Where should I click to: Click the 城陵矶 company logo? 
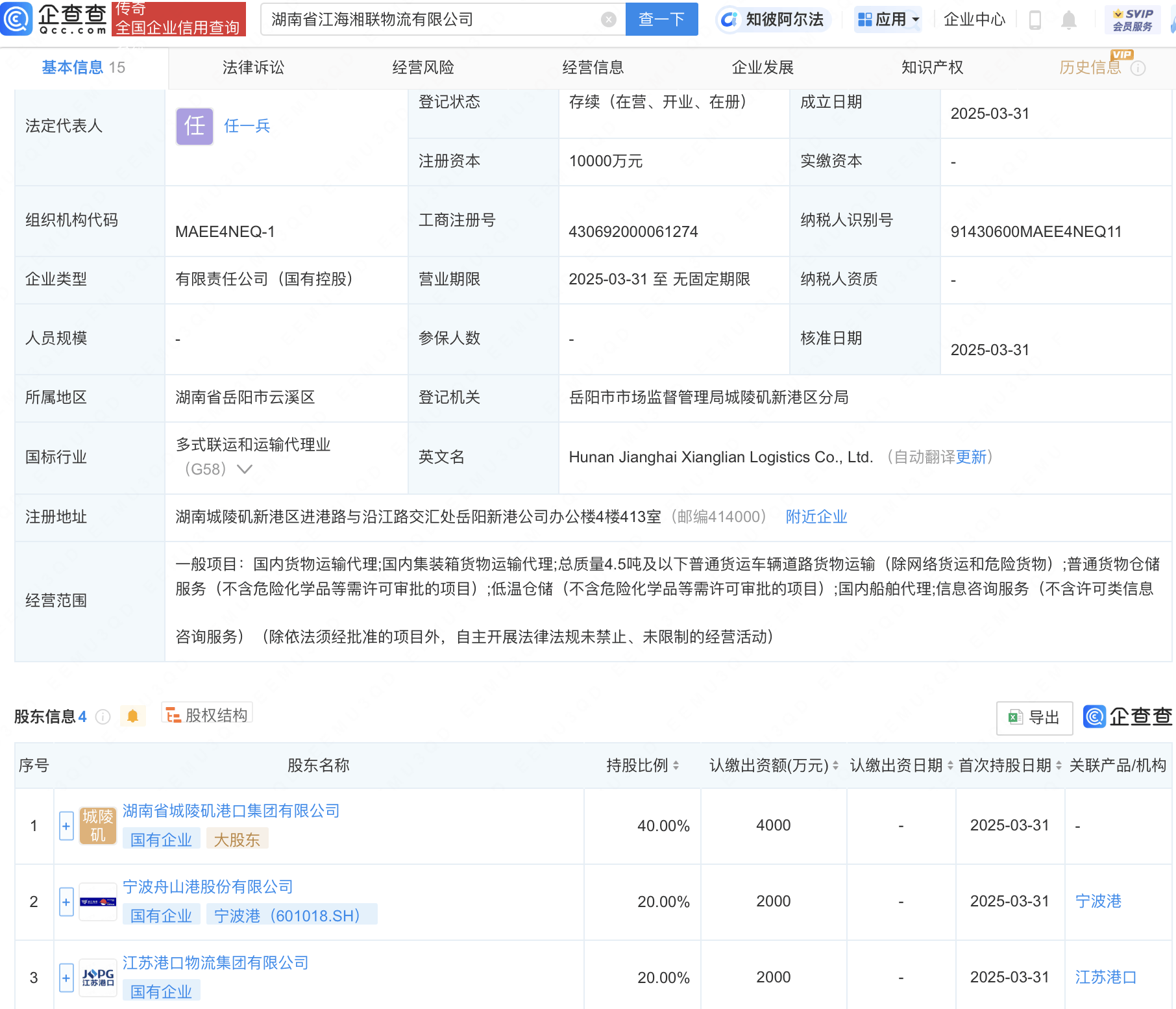click(97, 826)
